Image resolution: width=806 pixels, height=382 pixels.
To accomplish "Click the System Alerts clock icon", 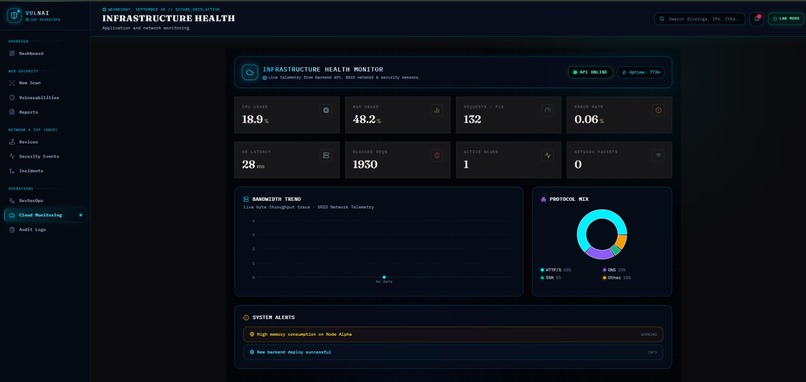I will pos(246,318).
